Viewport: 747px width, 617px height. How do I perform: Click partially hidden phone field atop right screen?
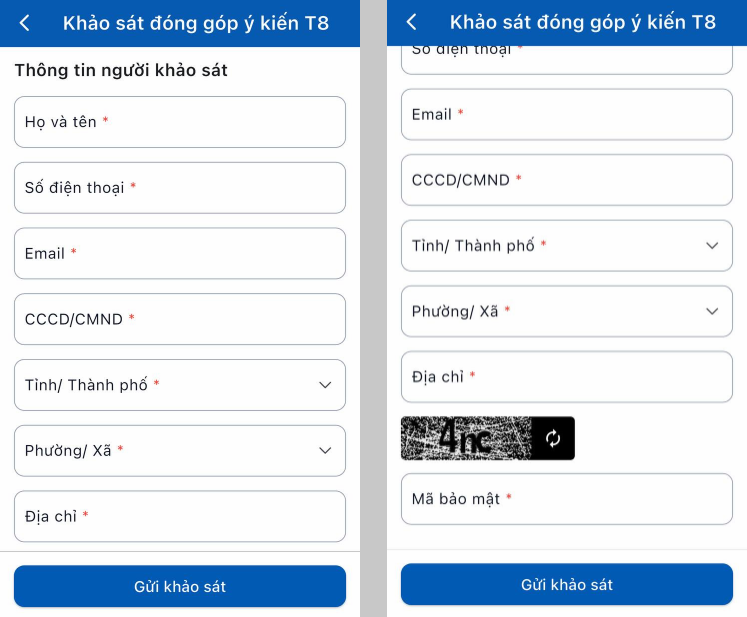pyautogui.click(x=566, y=58)
